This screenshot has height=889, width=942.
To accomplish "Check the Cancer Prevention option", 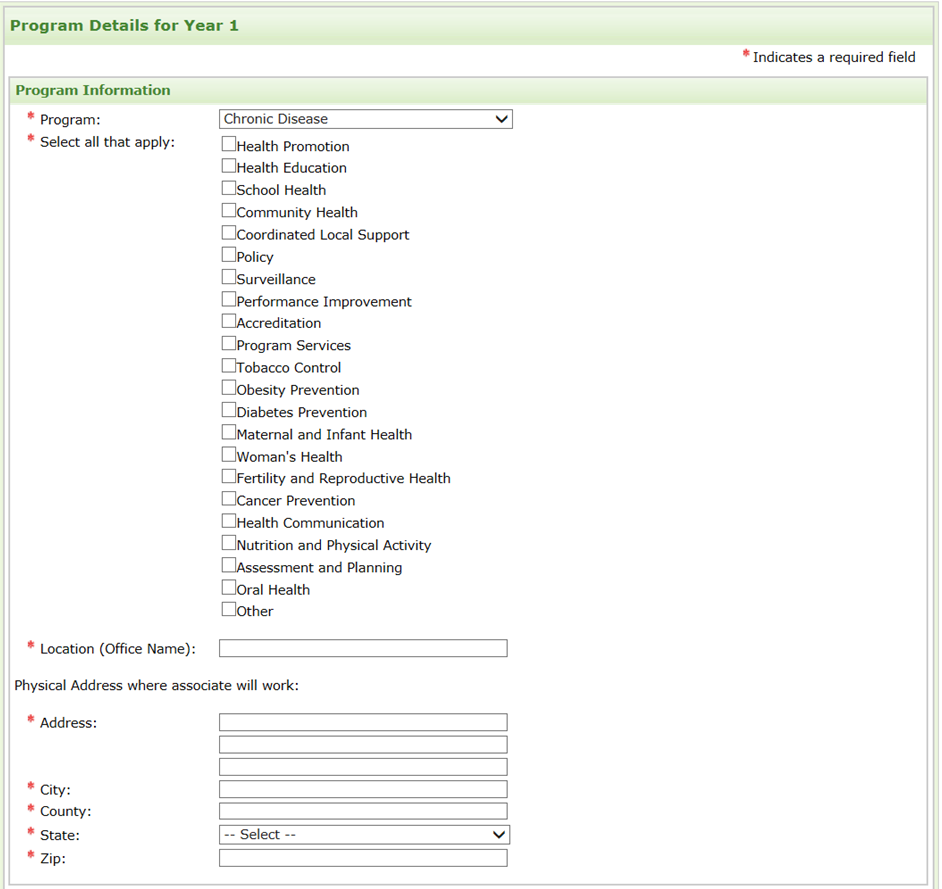I will (229, 499).
